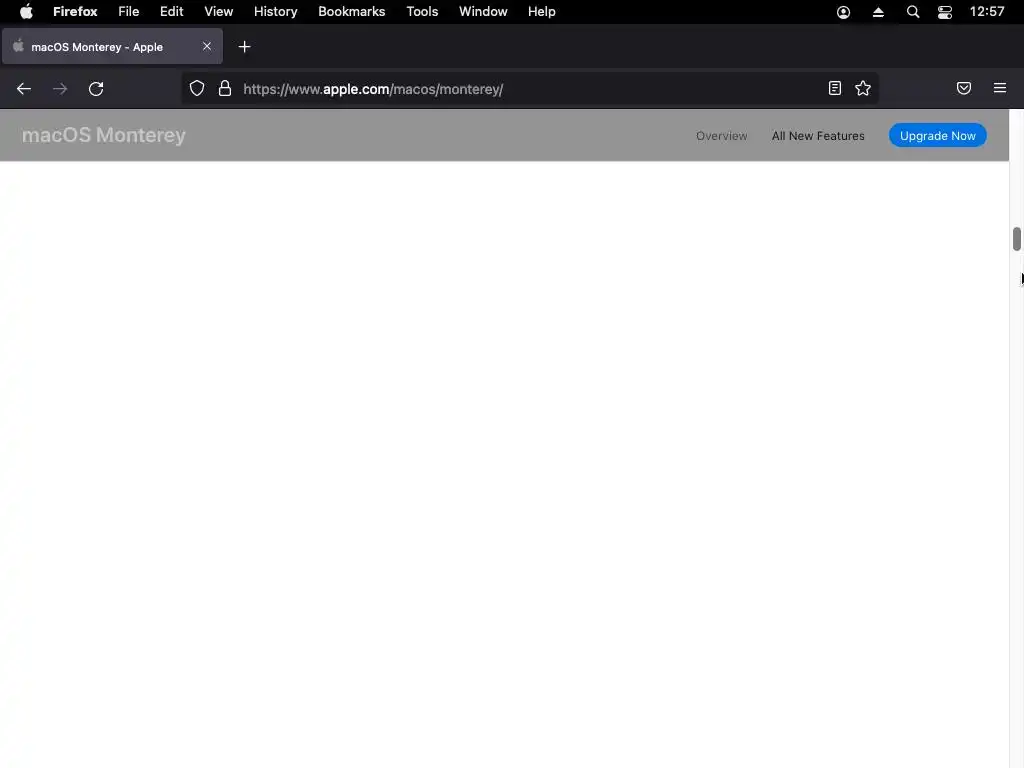Open the Help menu

coord(542,12)
